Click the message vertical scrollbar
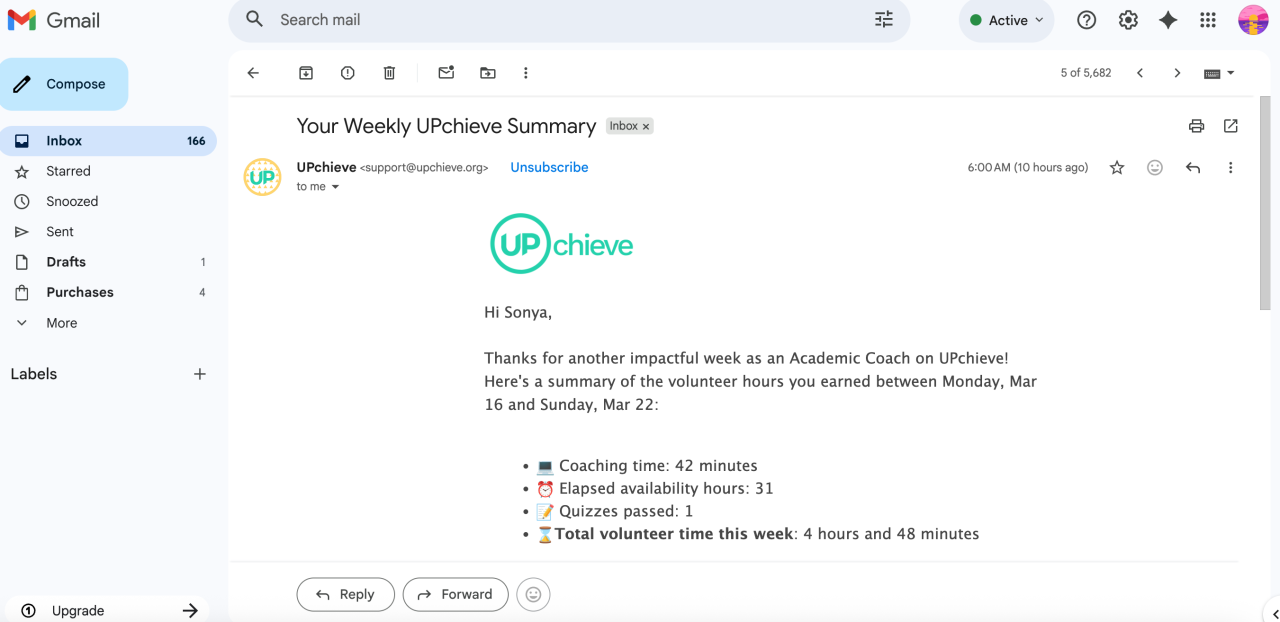Image resolution: width=1280 pixels, height=622 pixels. click(x=1265, y=204)
